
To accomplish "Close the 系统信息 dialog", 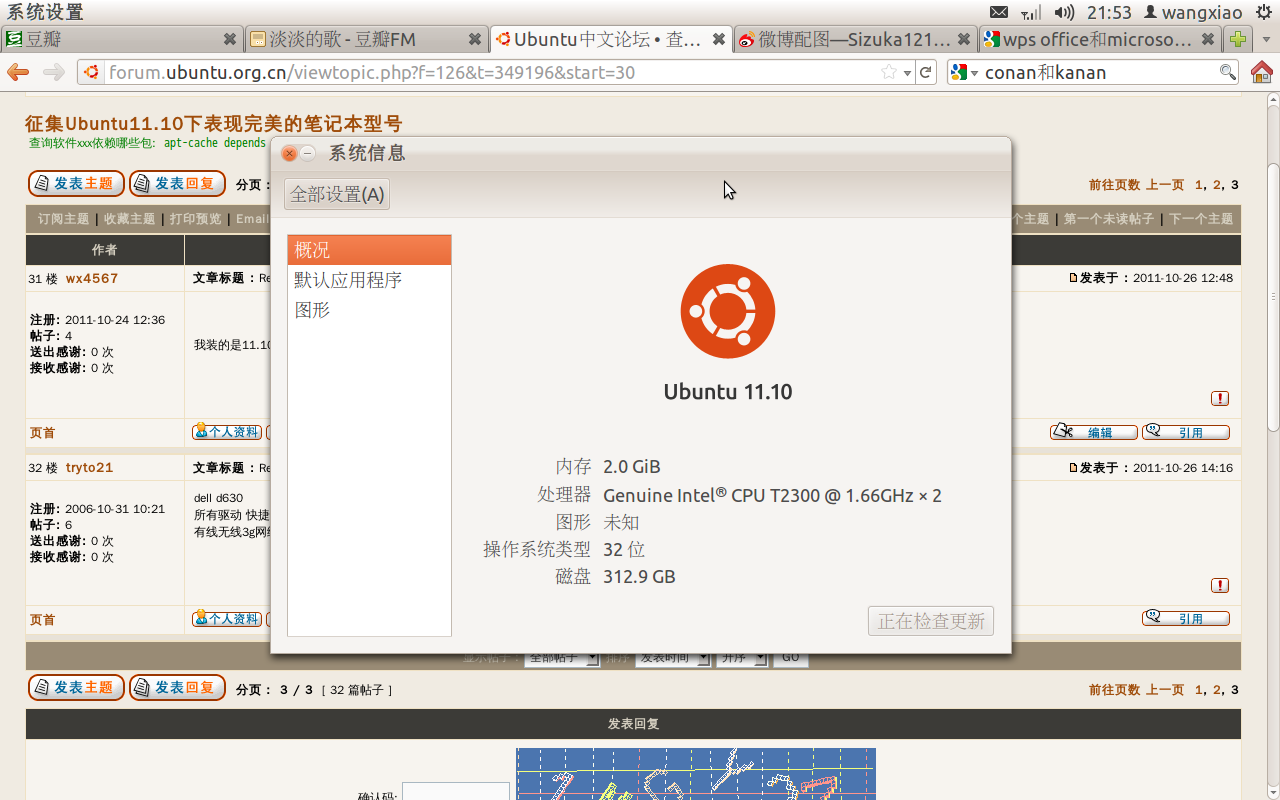I will pos(289,153).
